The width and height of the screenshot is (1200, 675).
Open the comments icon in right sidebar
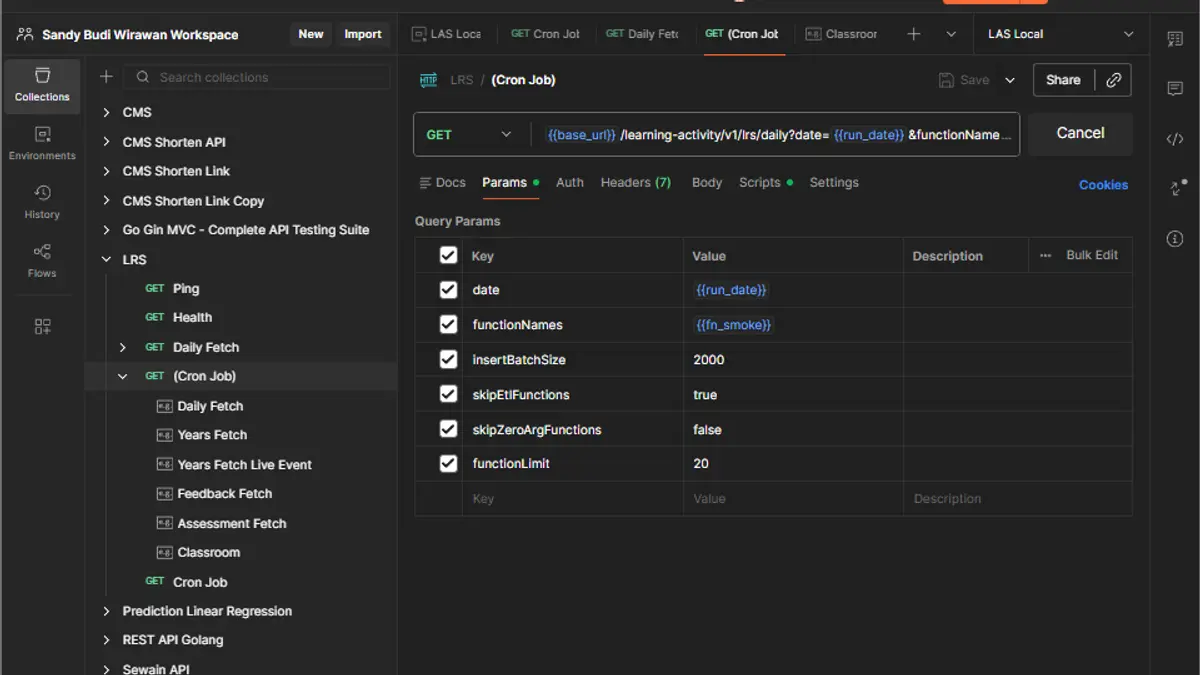(1175, 89)
